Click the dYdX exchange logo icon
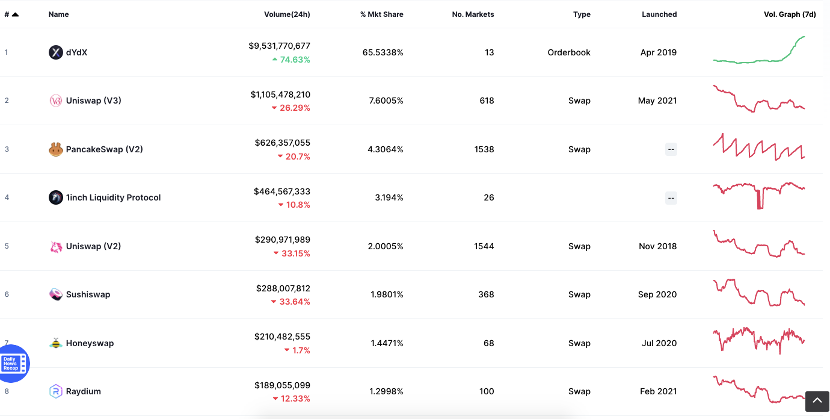 (56, 52)
